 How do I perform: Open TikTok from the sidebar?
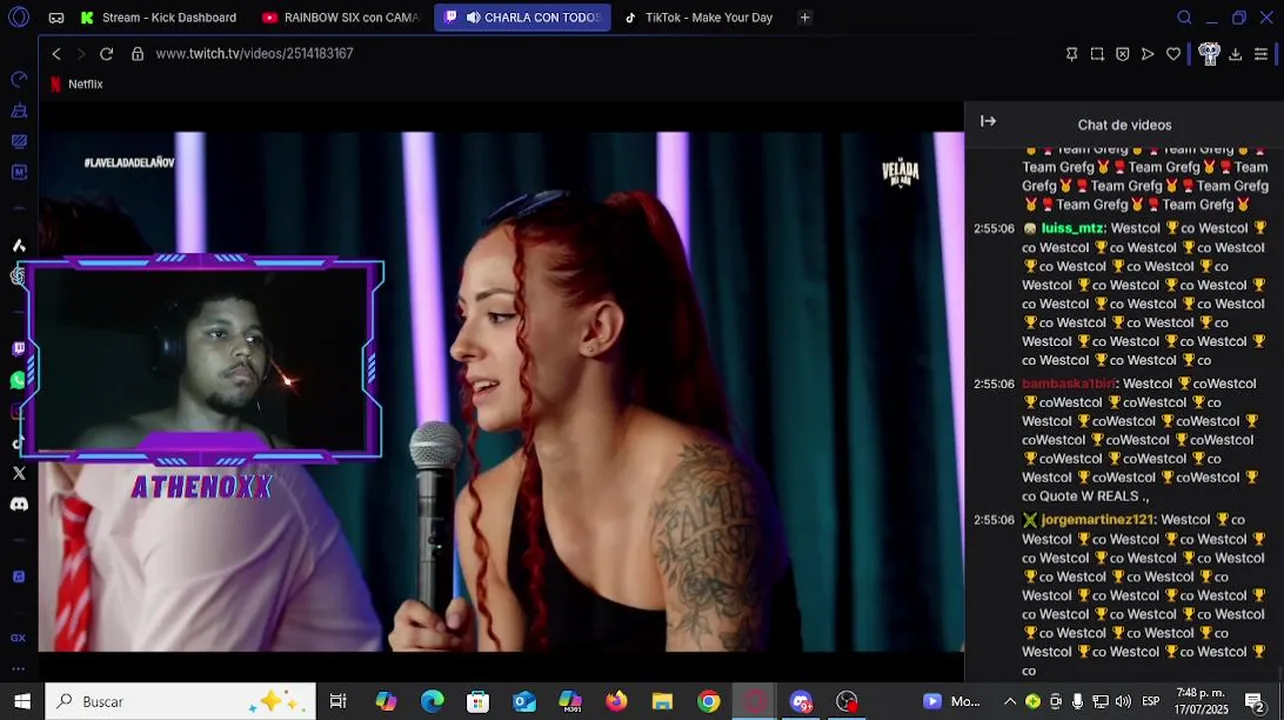coord(19,442)
